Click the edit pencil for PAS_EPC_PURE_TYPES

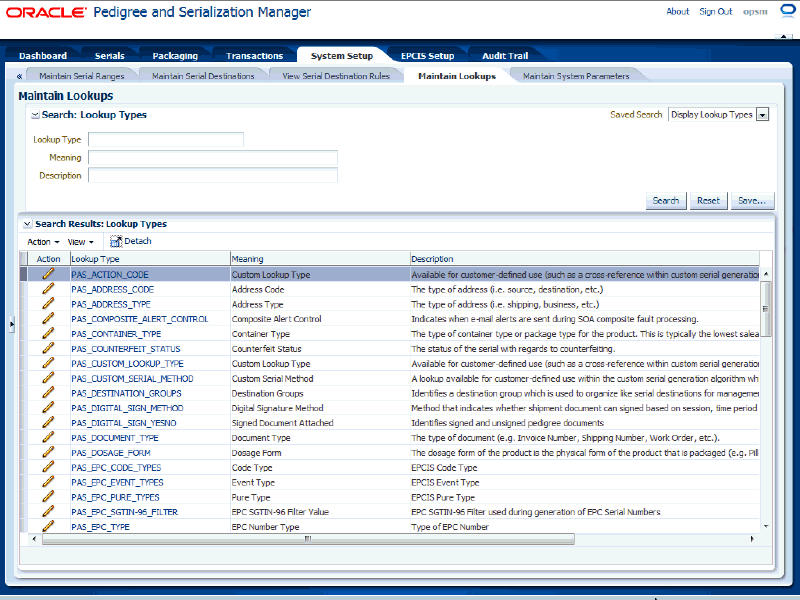(x=48, y=496)
